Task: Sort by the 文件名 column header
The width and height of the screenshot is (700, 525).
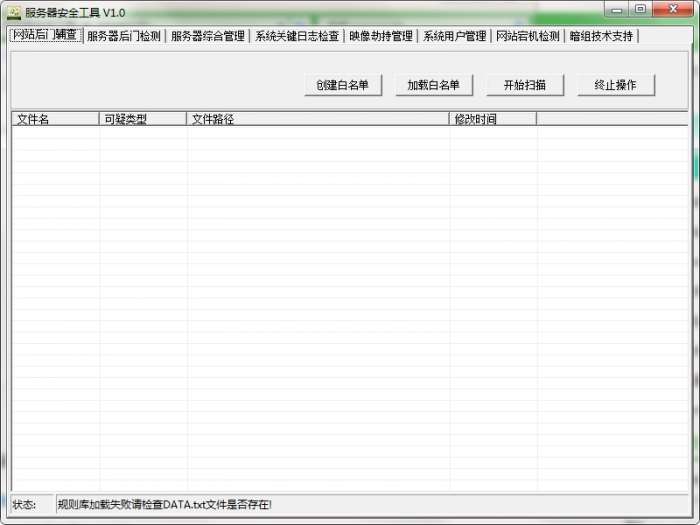Action: click(x=55, y=119)
